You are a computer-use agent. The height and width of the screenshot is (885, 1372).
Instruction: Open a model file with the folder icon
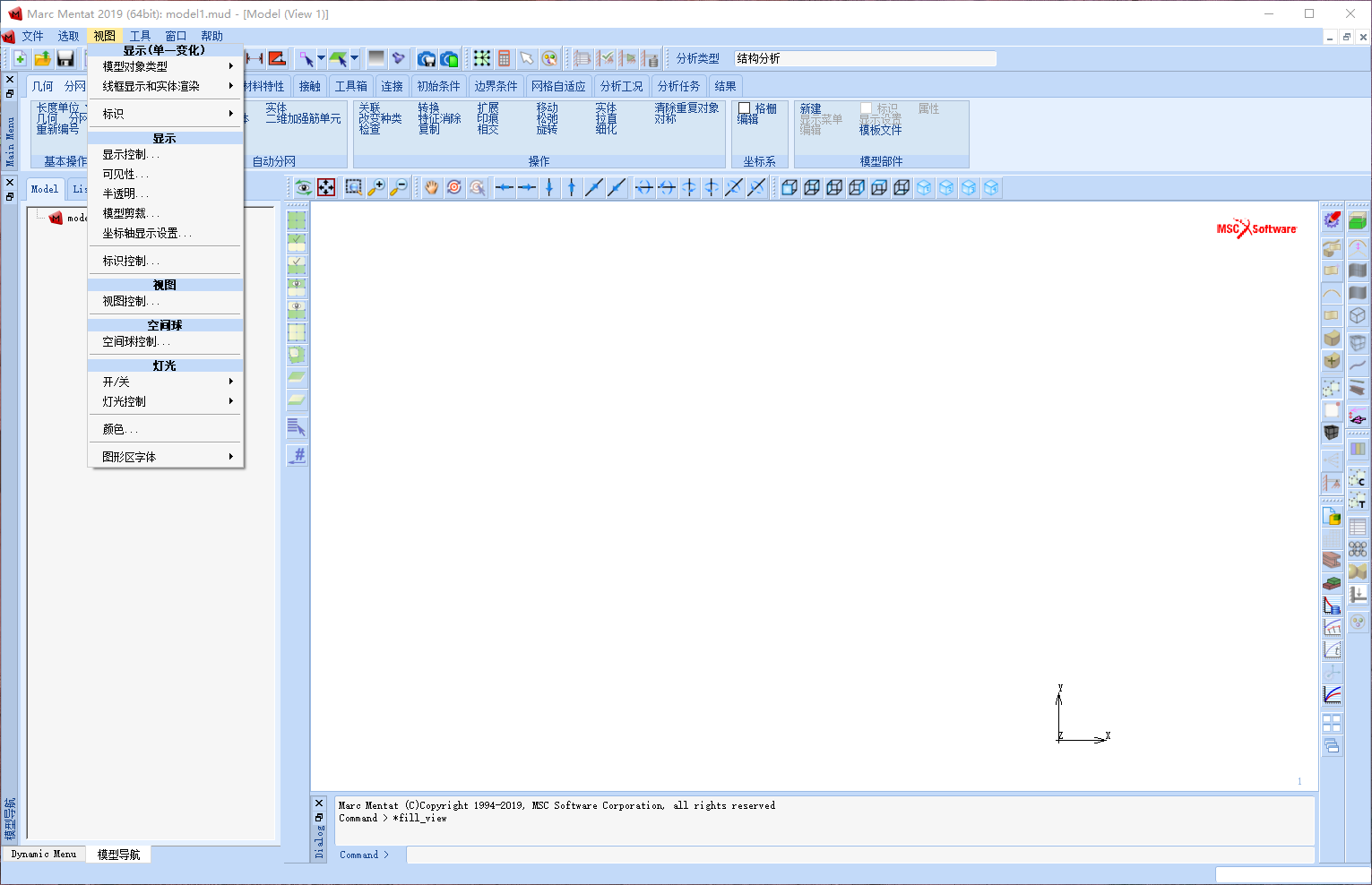click(42, 58)
